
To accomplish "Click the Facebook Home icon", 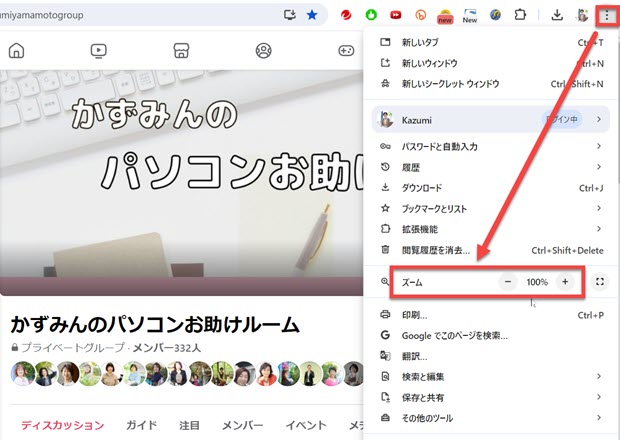I will tap(16, 50).
